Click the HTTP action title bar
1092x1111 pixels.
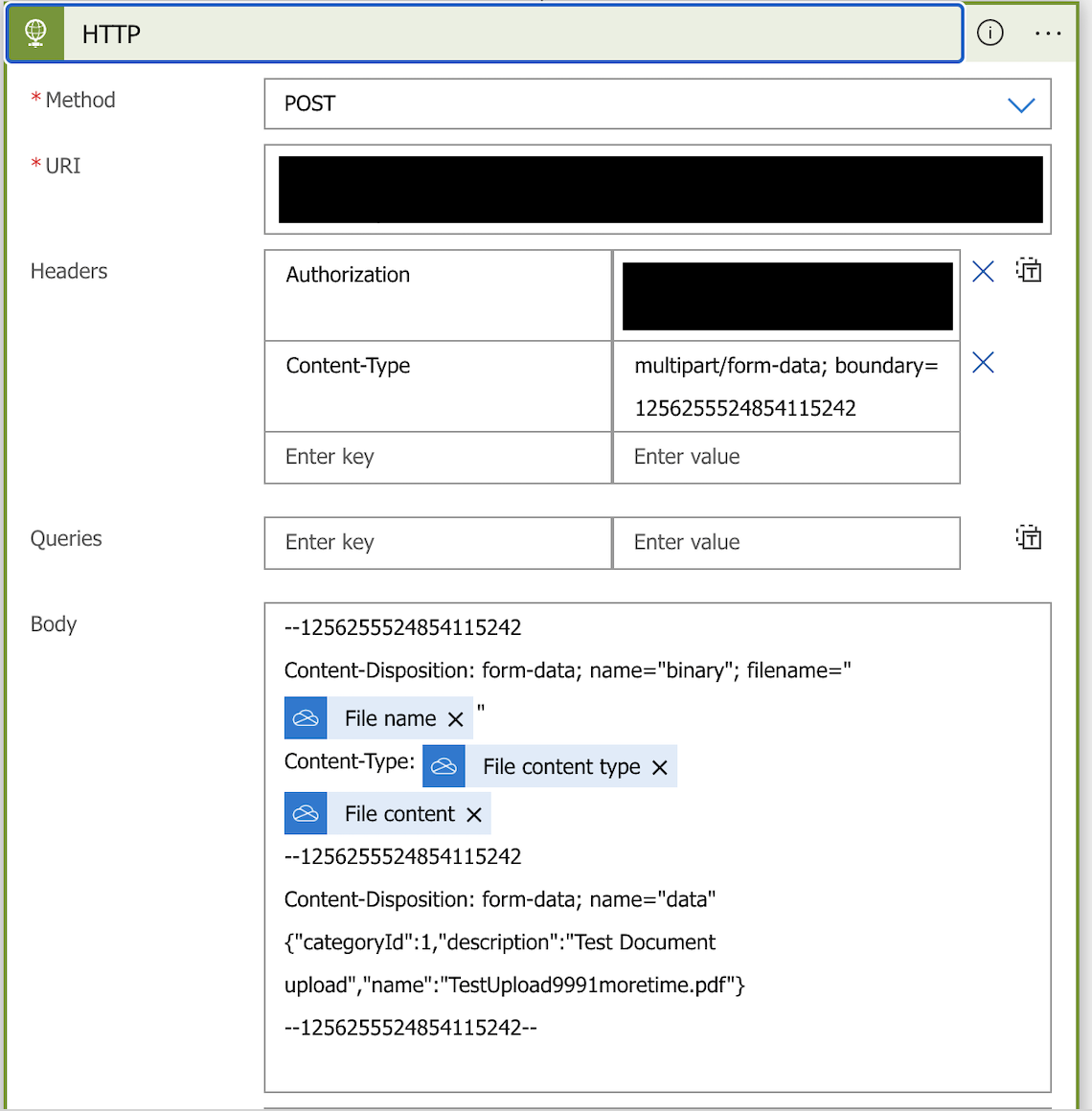(x=485, y=34)
